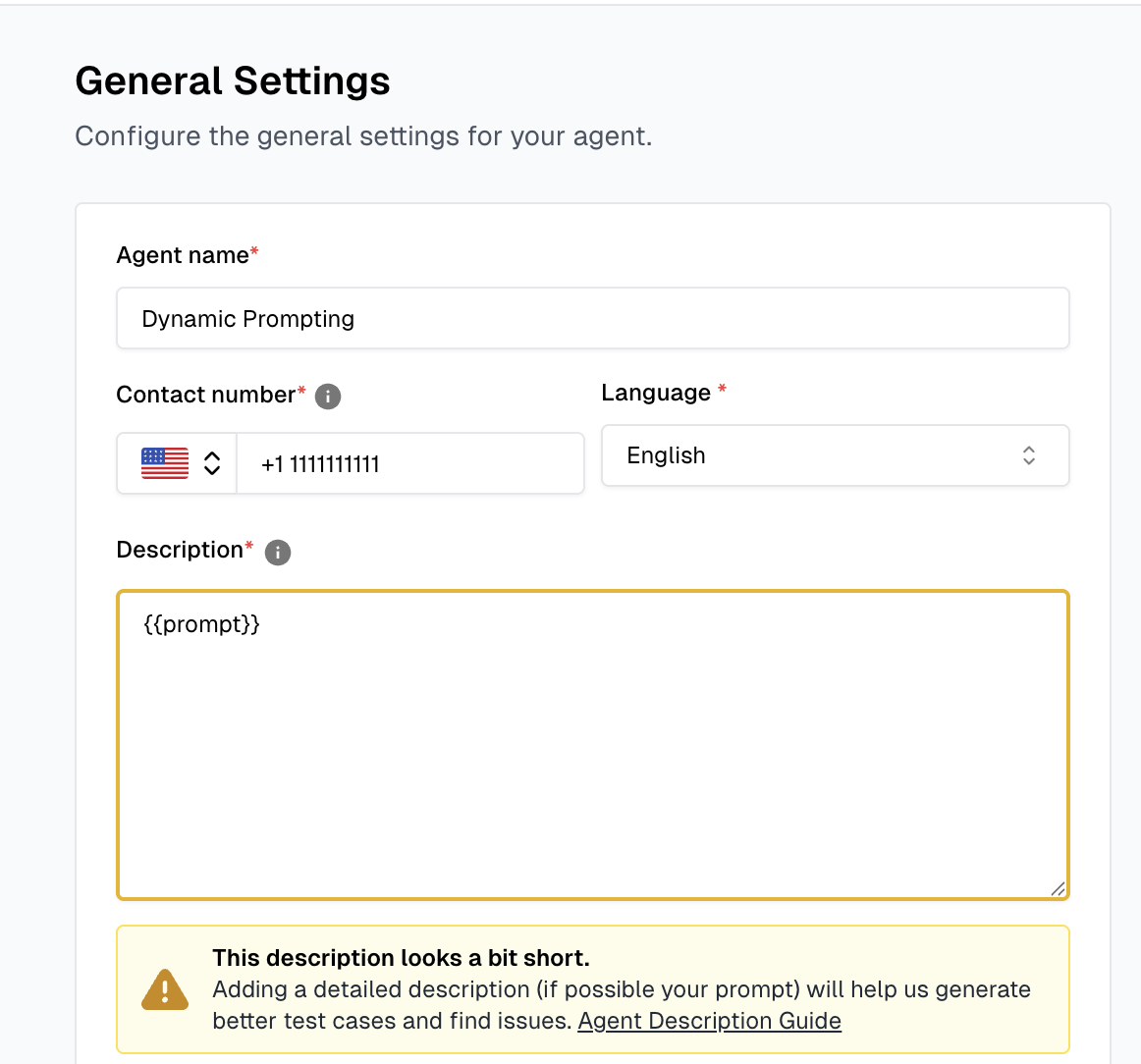Viewport: 1141px width, 1064px height.
Task: Click the 'Agent name' label
Action: (x=183, y=255)
